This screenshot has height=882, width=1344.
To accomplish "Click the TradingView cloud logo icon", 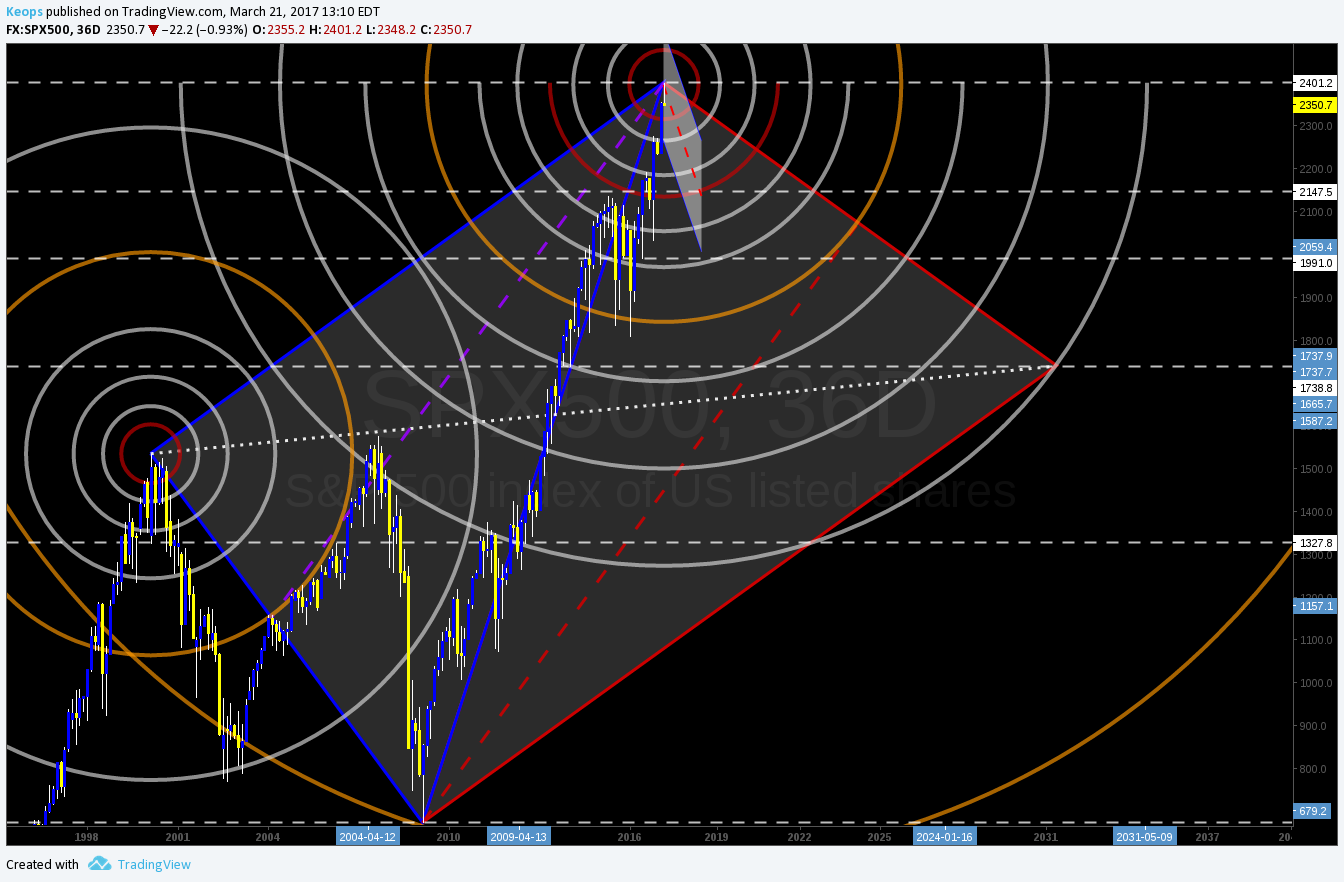I will [99, 864].
